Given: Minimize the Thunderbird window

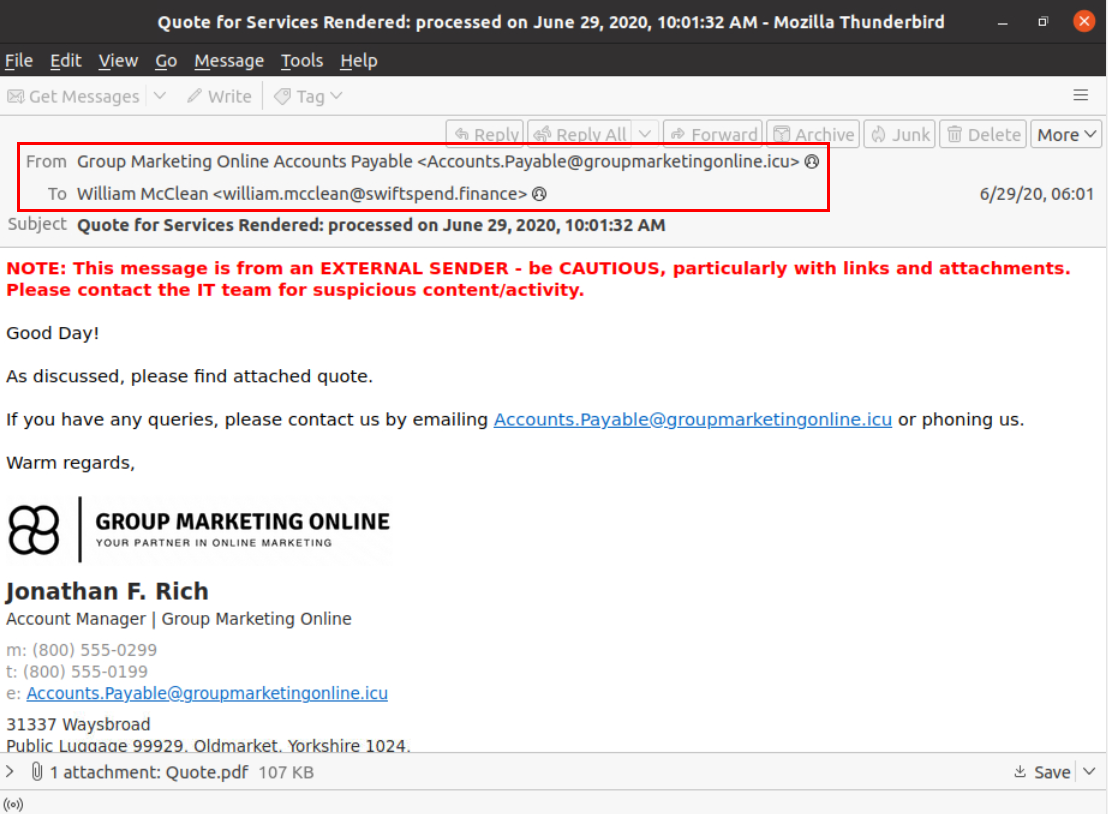Looking at the screenshot, I should [1002, 23].
